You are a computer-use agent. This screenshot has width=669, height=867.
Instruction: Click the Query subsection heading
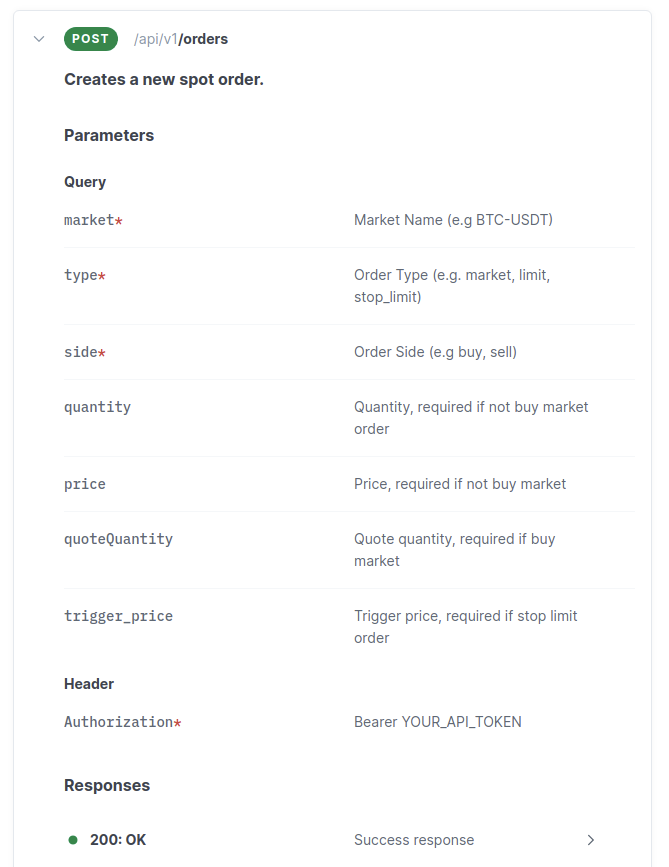click(85, 182)
